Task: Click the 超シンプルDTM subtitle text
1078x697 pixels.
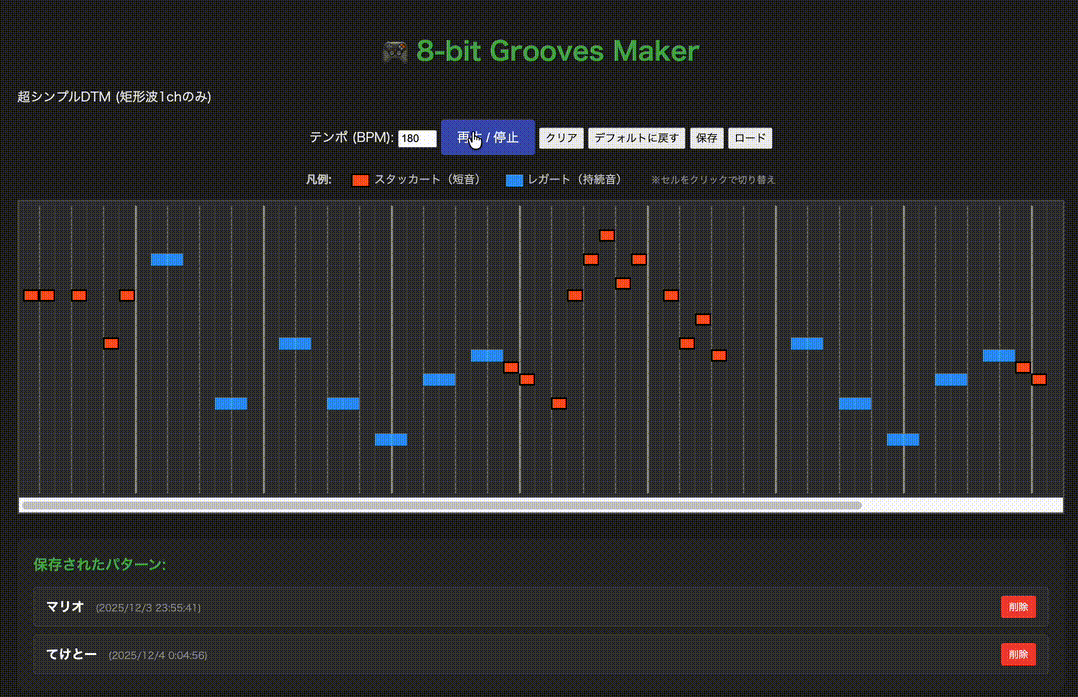Action: [x=114, y=97]
